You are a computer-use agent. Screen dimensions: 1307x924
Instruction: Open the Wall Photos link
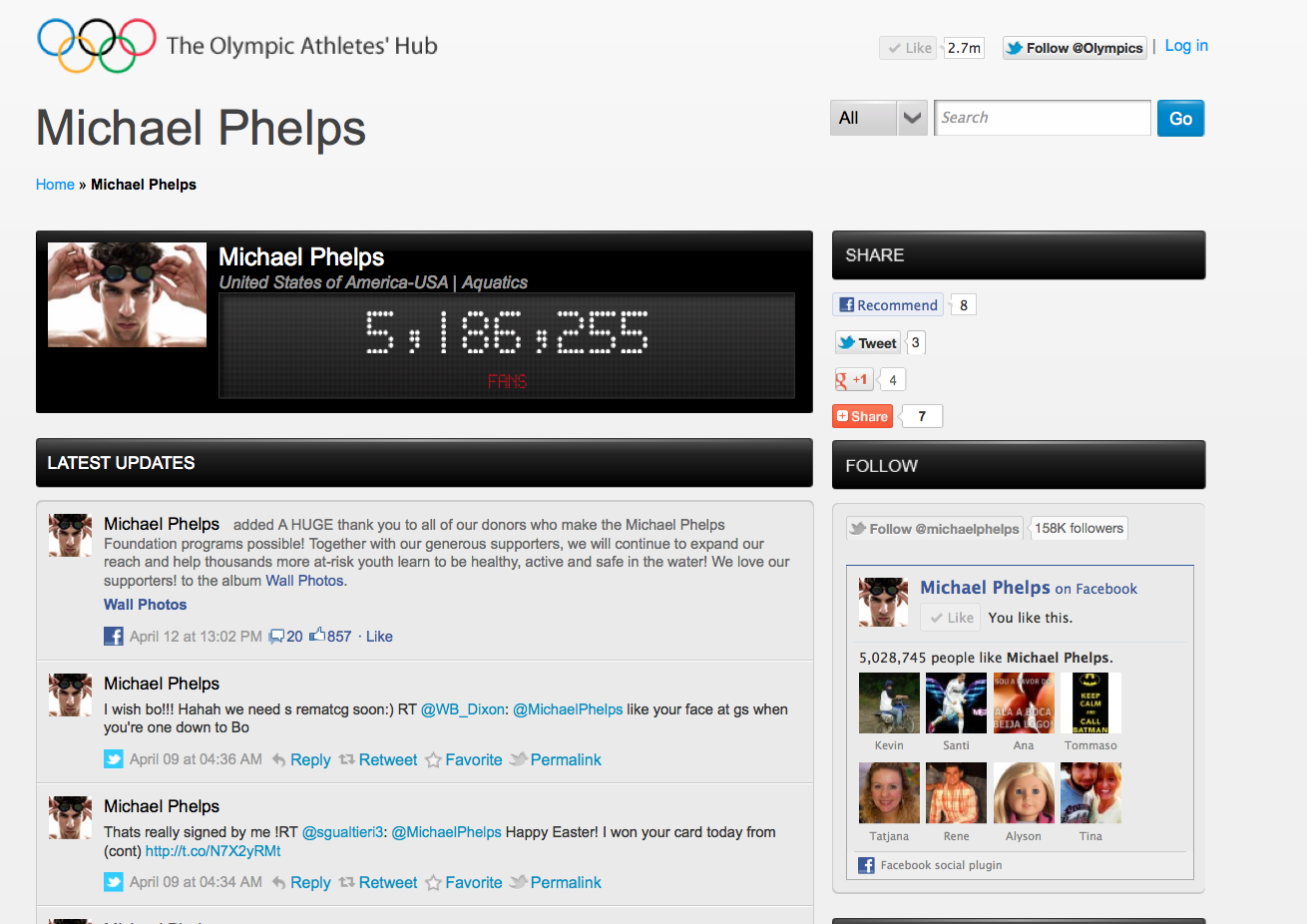145,605
